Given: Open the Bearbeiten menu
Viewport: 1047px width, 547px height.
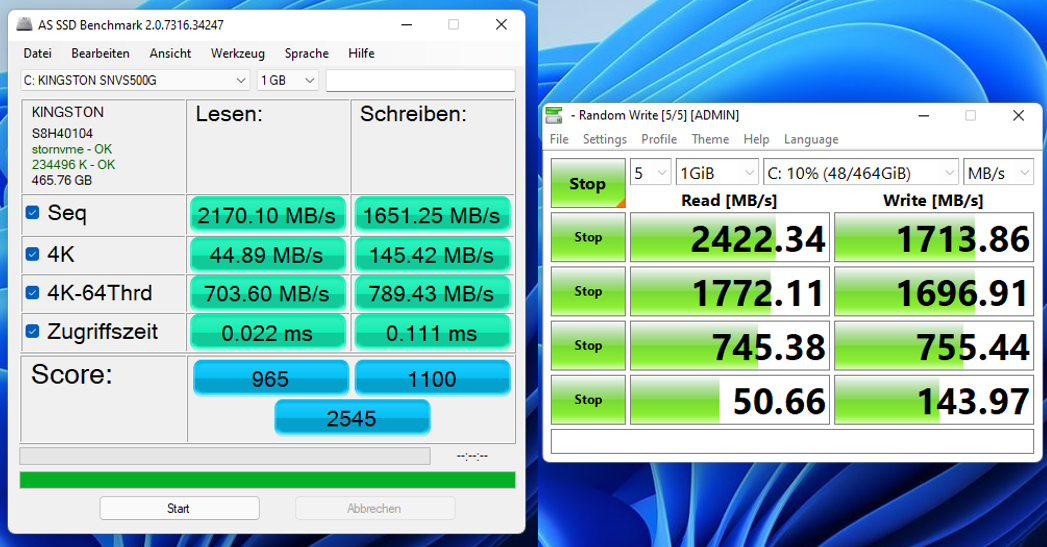Looking at the screenshot, I should tap(101, 53).
